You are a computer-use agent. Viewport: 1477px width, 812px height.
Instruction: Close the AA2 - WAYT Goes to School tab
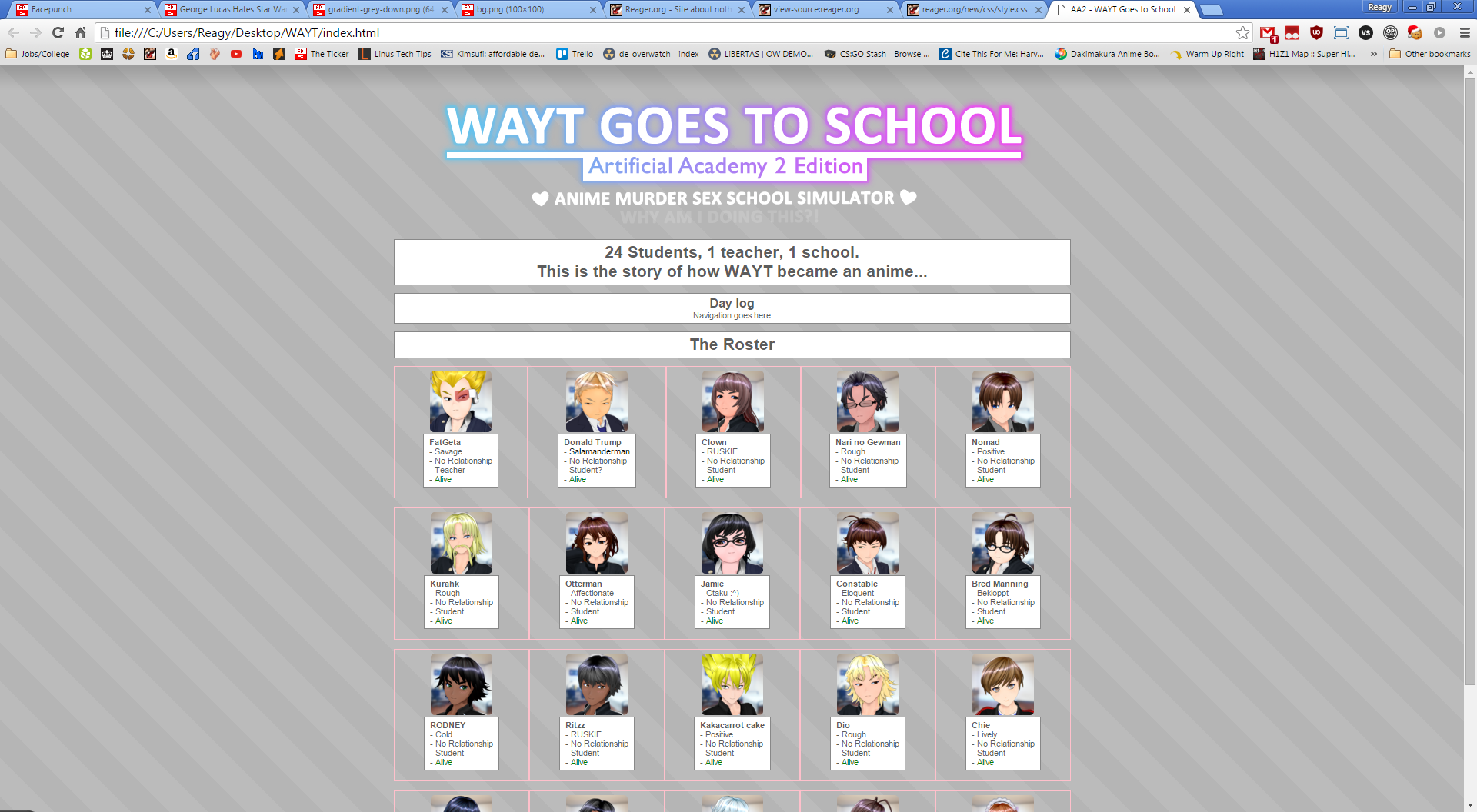pos(1186,9)
